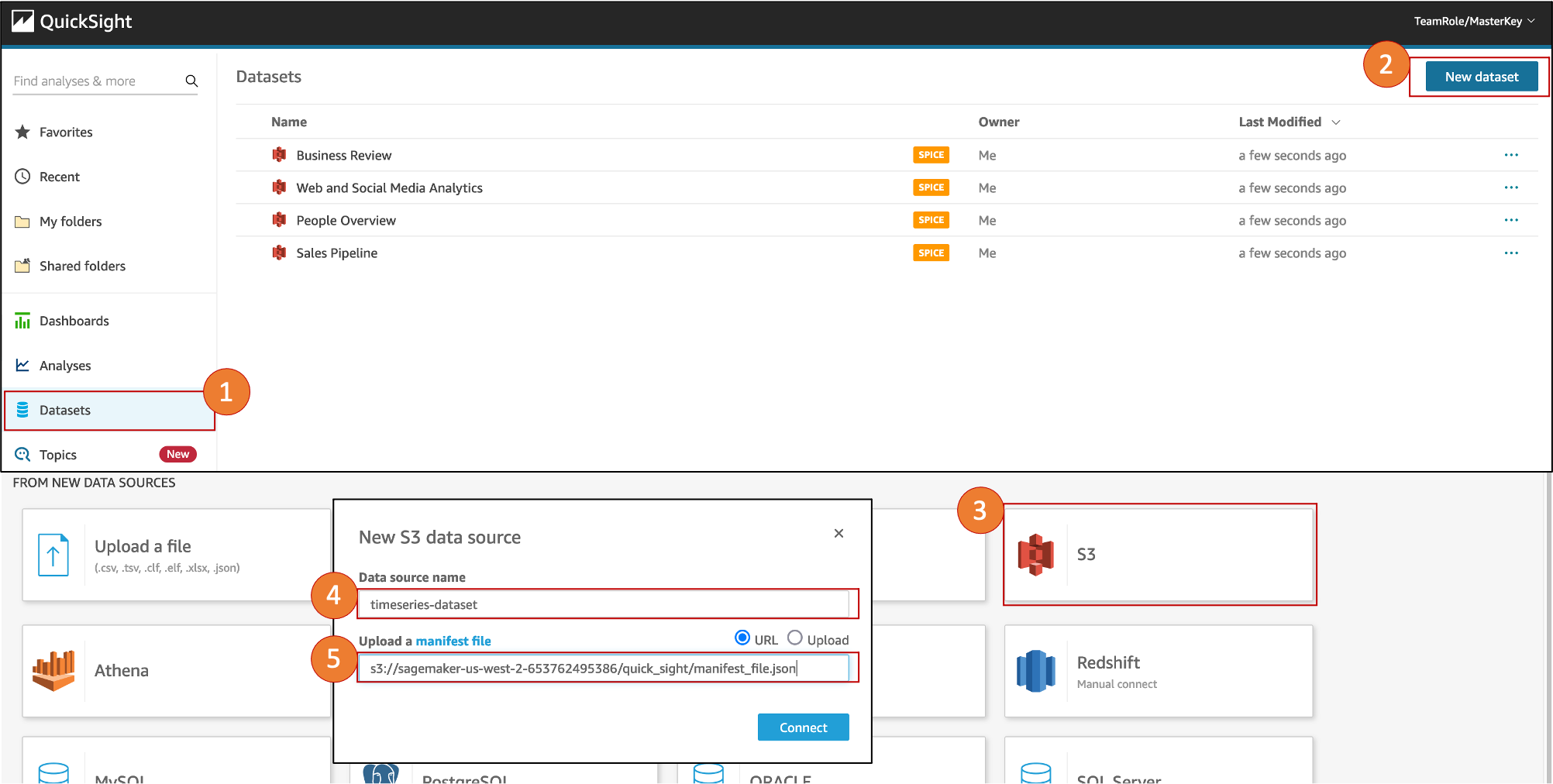The image size is (1553, 784).
Task: Open Business Review dataset row
Action: coord(887,155)
